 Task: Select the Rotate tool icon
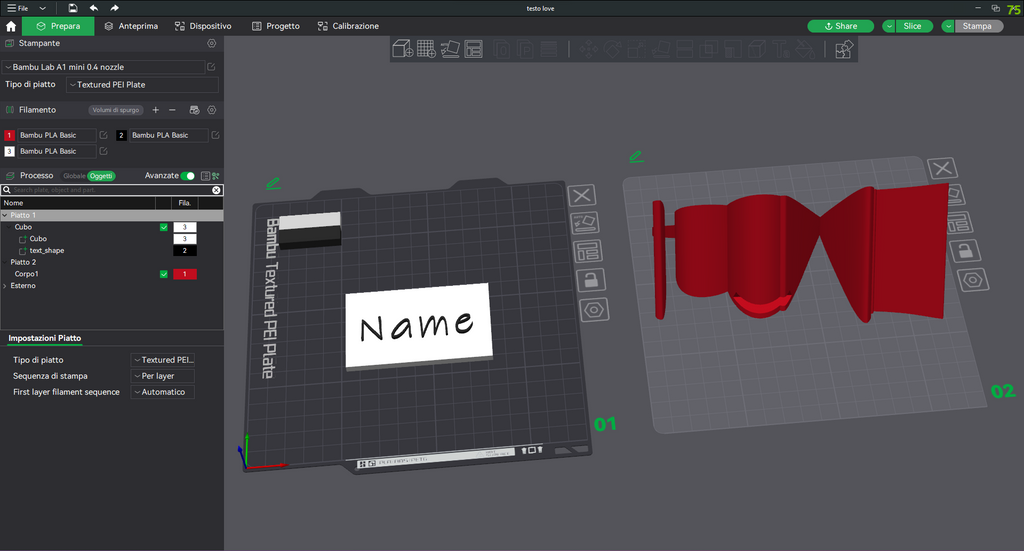pyautogui.click(x=613, y=49)
